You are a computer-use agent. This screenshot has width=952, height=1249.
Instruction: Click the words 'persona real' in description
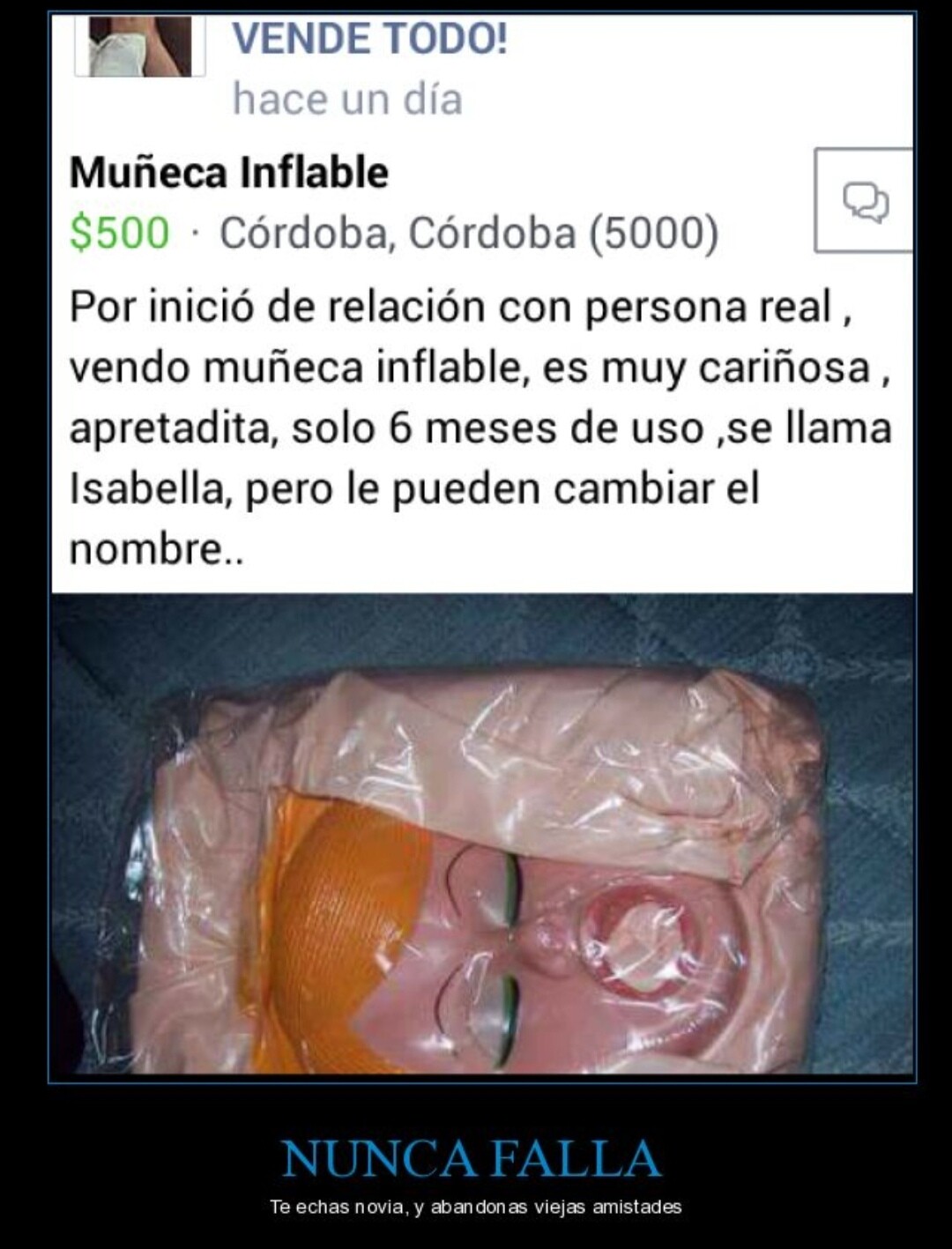coord(708,308)
